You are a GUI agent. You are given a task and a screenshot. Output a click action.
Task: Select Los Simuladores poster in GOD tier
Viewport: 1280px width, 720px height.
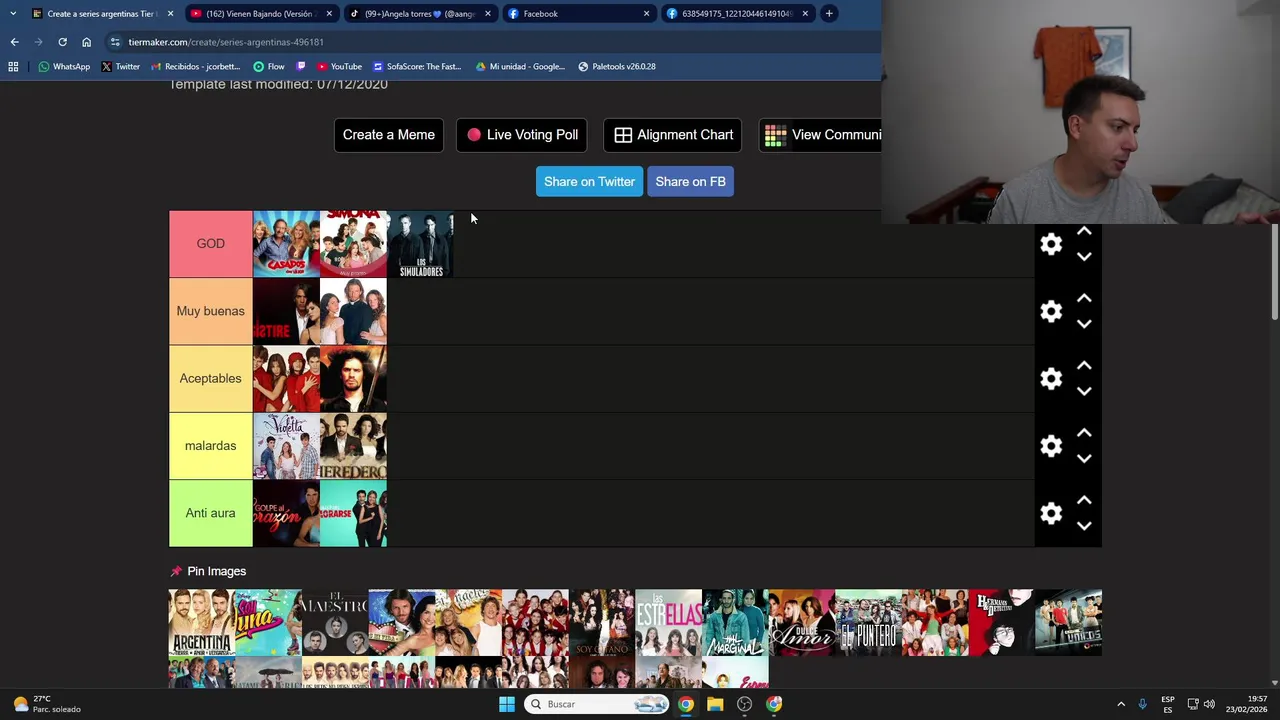pyautogui.click(x=420, y=244)
